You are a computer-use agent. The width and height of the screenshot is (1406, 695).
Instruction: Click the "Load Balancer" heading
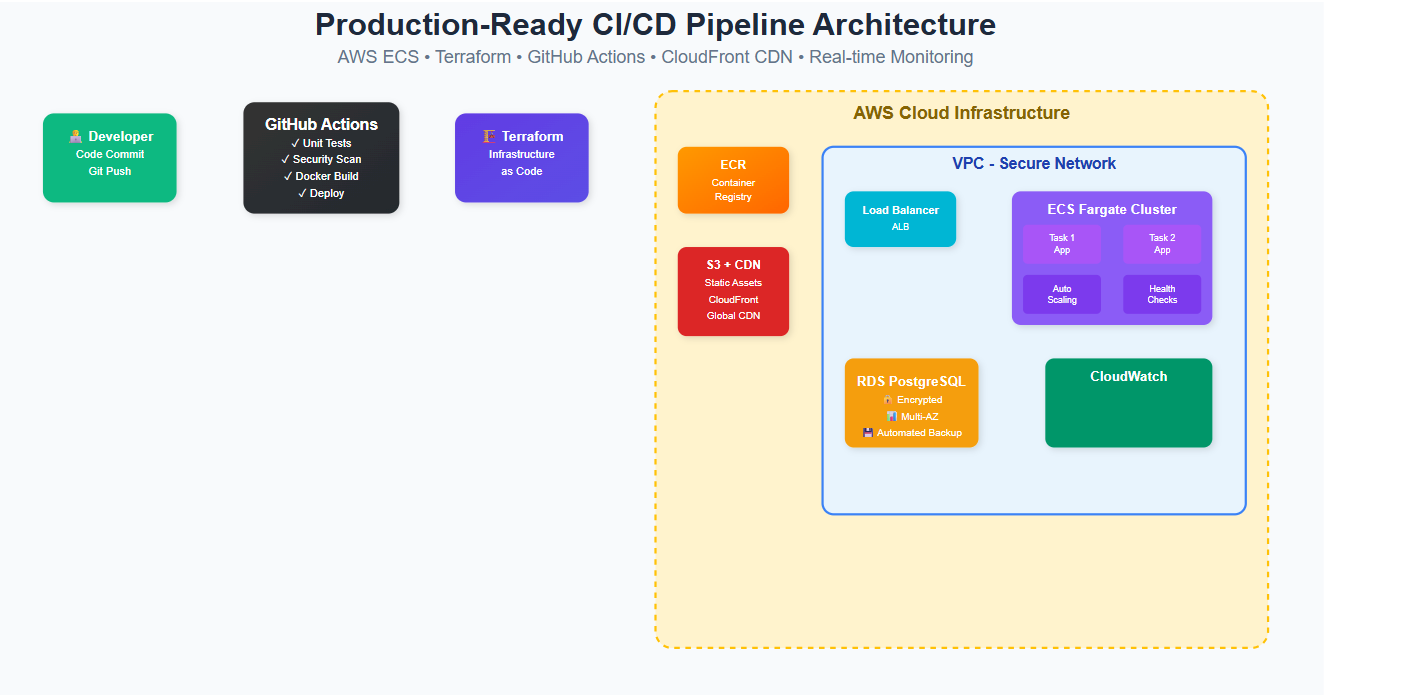coord(901,210)
